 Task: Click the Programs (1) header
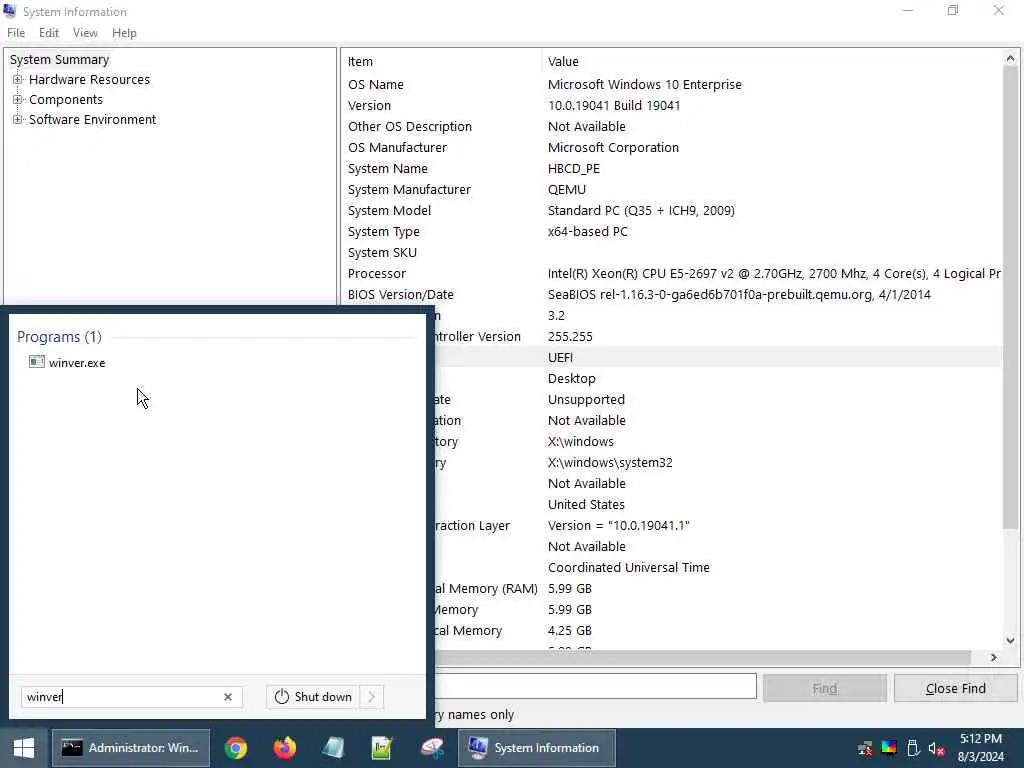pos(59,337)
